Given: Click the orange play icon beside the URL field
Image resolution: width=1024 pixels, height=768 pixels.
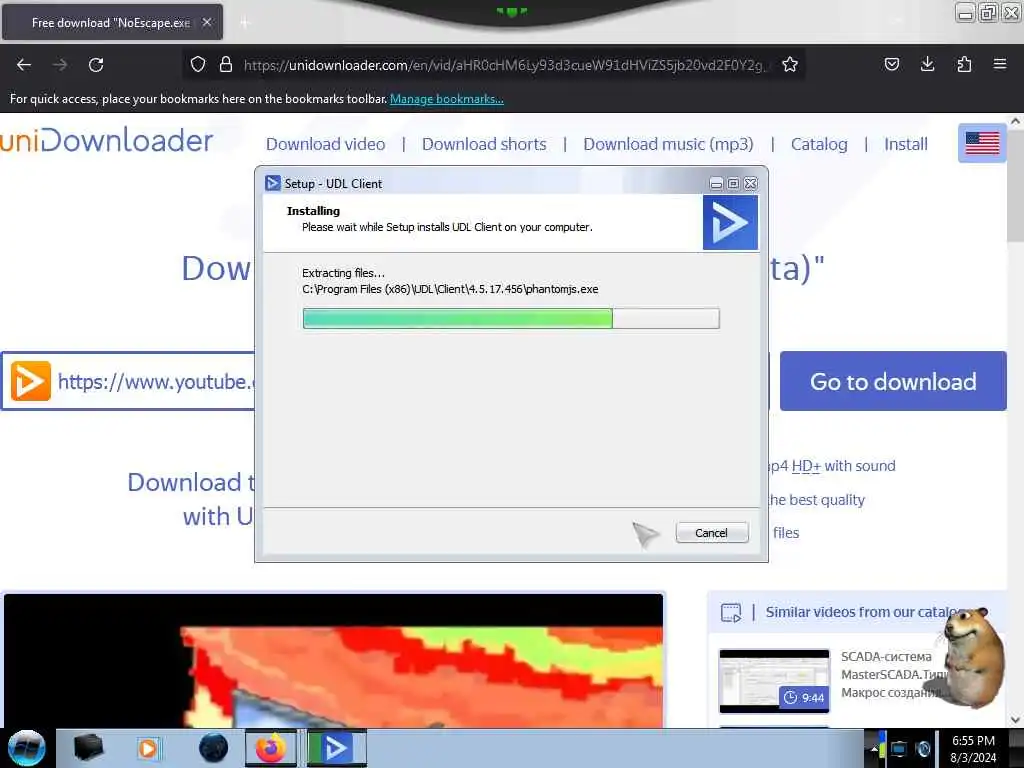Looking at the screenshot, I should (x=31, y=381).
